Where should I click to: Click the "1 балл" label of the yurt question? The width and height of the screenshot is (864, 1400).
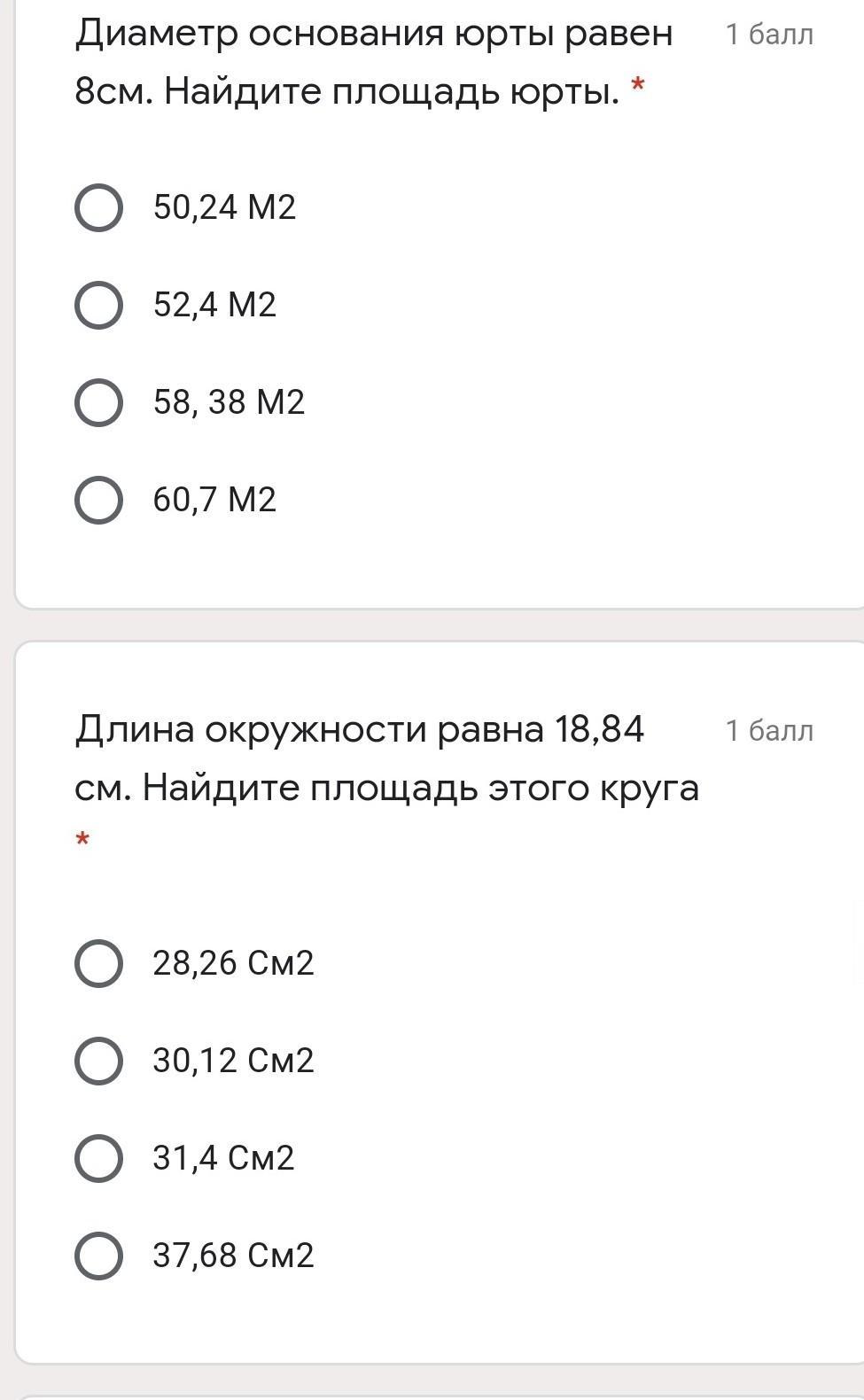pos(768,35)
